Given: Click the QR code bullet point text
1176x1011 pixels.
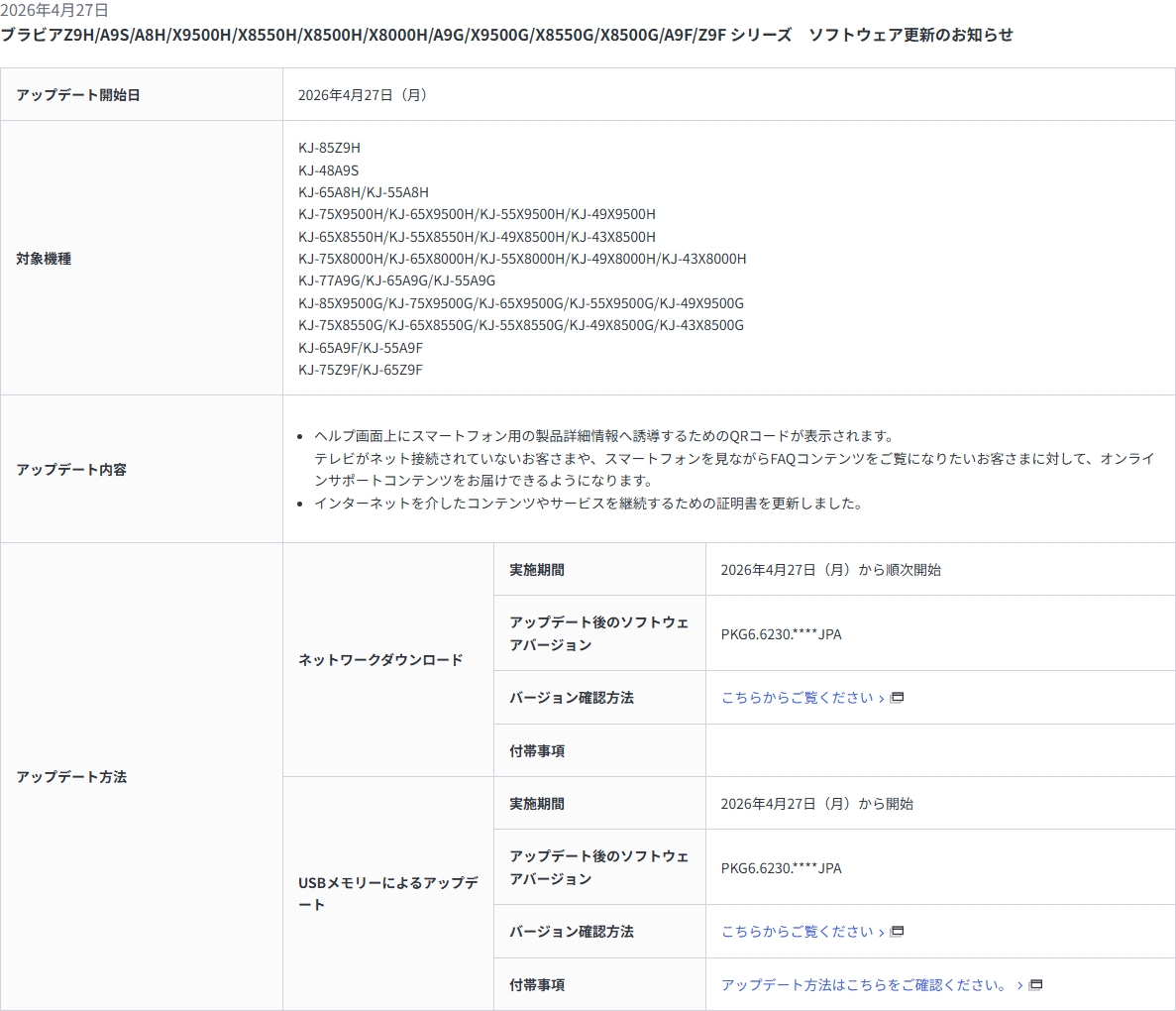Looking at the screenshot, I should tap(603, 436).
